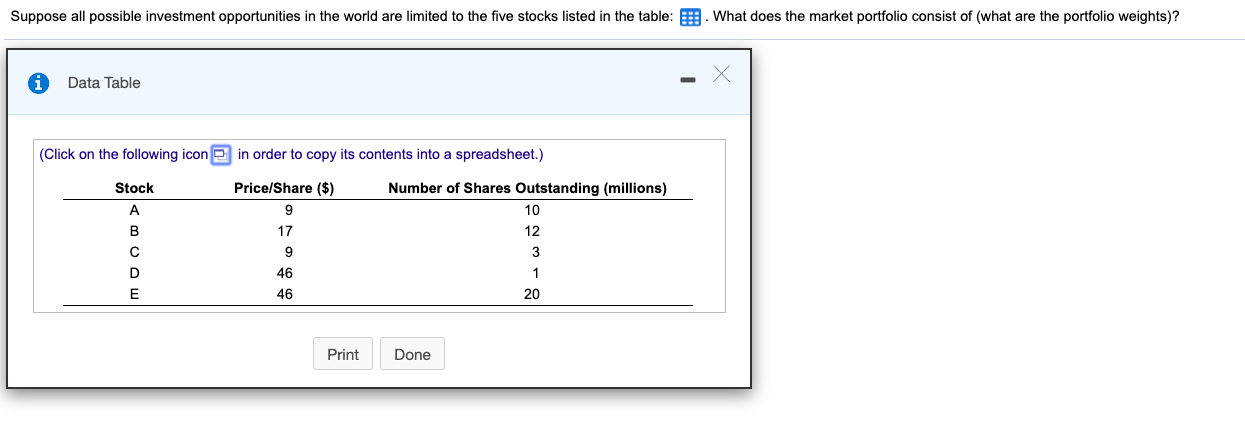The image size is (1245, 447).
Task: Click the Done button
Action: pos(412,354)
